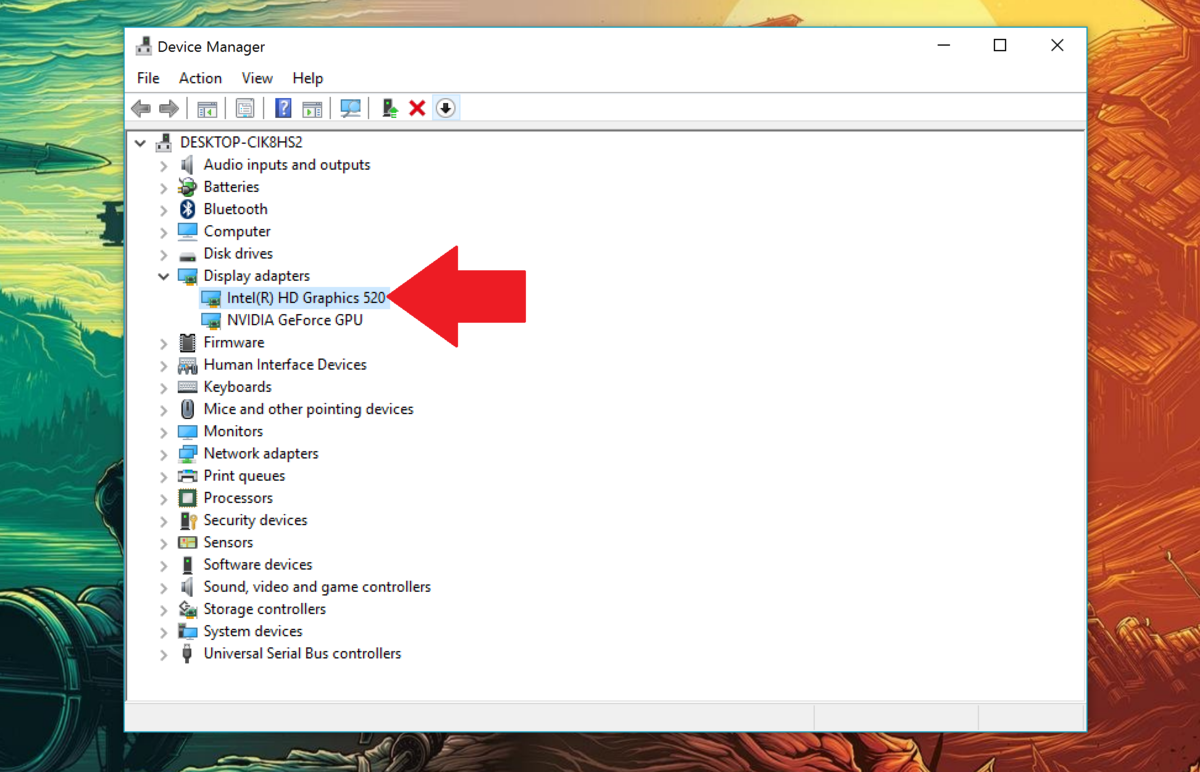The height and width of the screenshot is (772, 1200).
Task: Click the chip icon next to Firmware
Action: tap(187, 342)
